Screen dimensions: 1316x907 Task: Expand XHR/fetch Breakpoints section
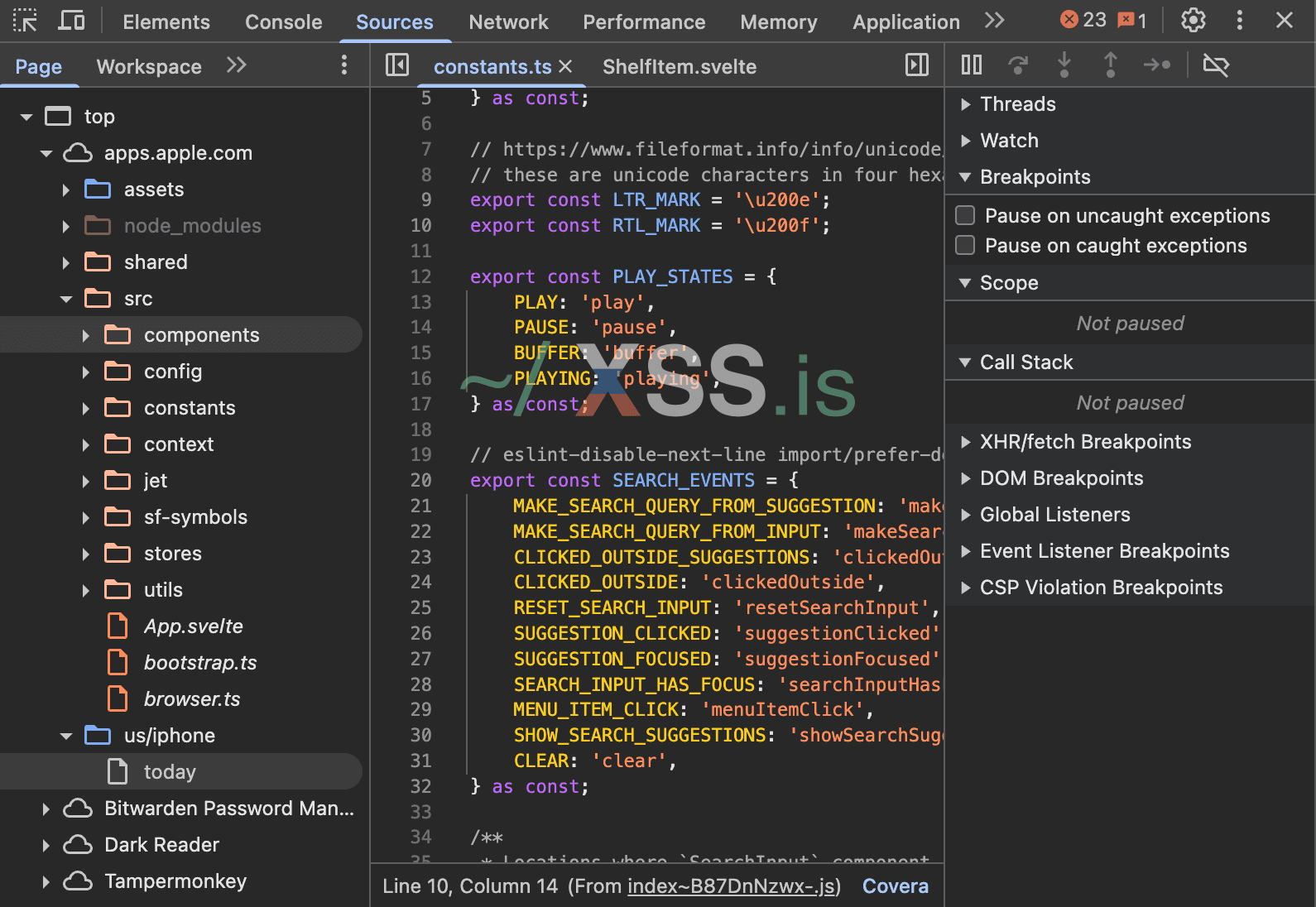[x=965, y=442]
